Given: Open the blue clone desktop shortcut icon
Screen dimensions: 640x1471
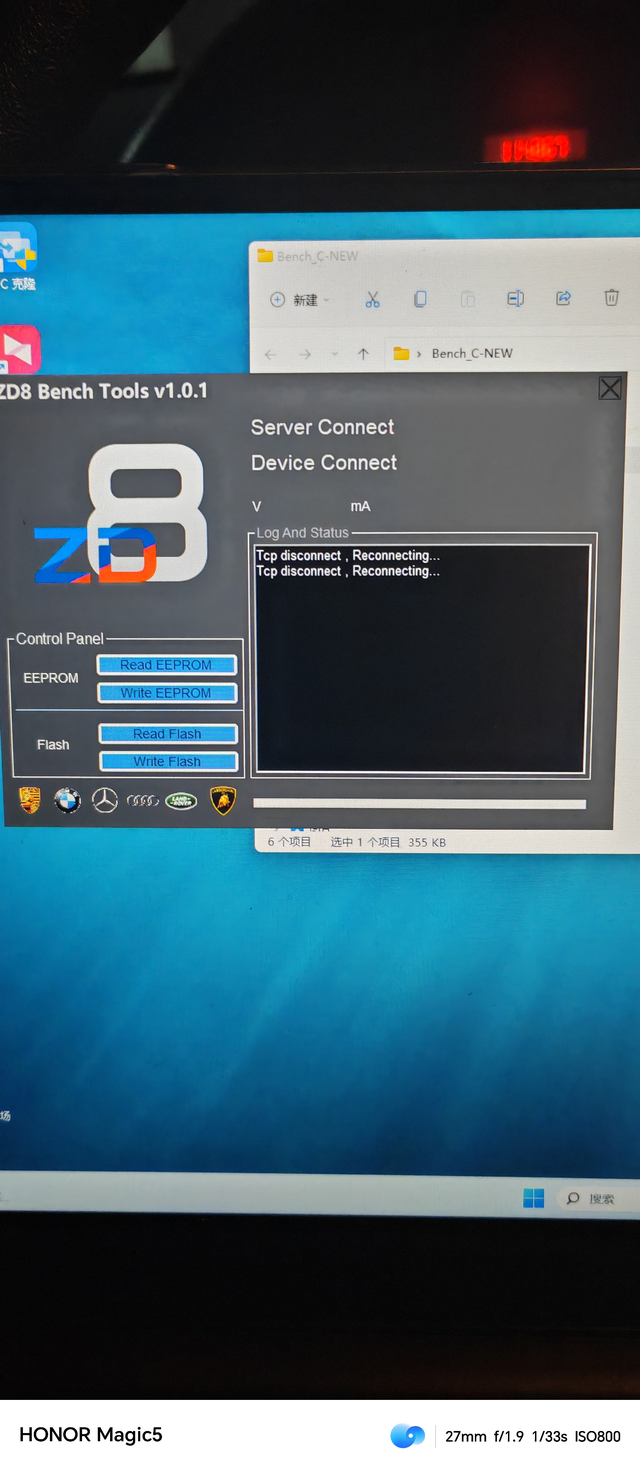Looking at the screenshot, I should tap(17, 248).
